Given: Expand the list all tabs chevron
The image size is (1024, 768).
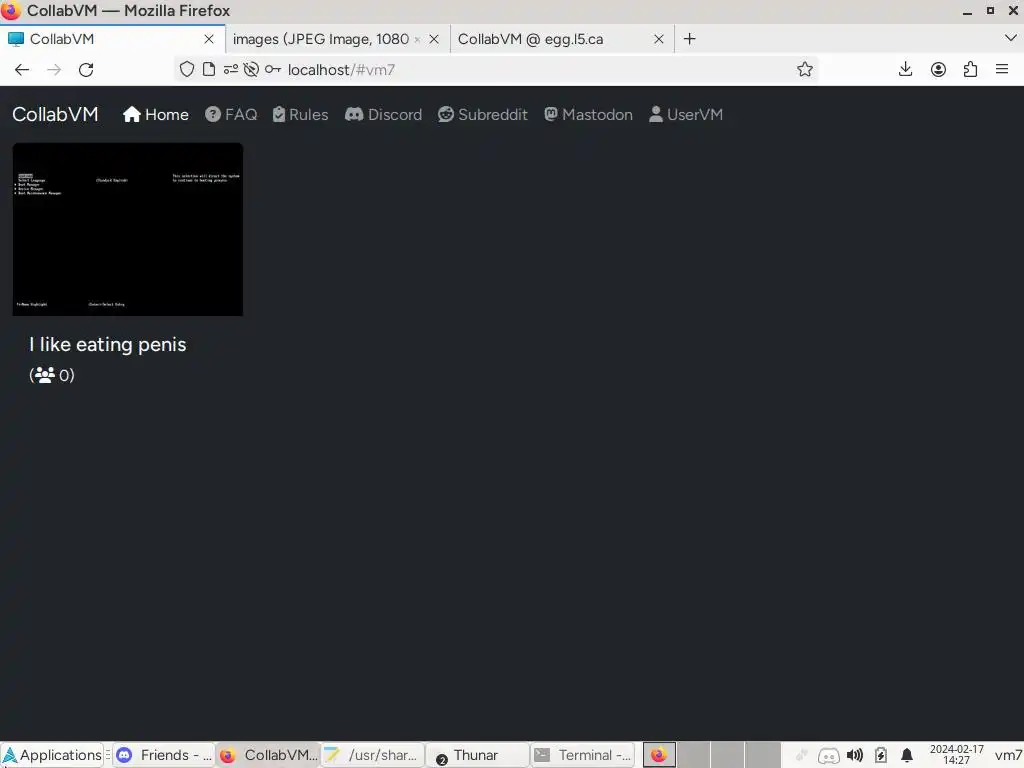Looking at the screenshot, I should pyautogui.click(x=1010, y=38).
